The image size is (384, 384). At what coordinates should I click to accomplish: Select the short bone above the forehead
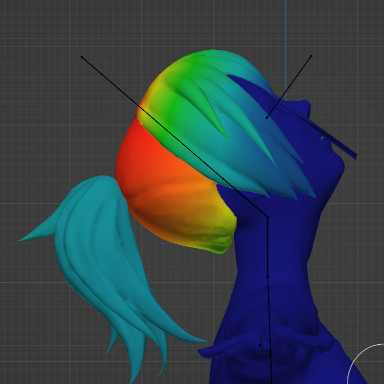tap(289, 86)
